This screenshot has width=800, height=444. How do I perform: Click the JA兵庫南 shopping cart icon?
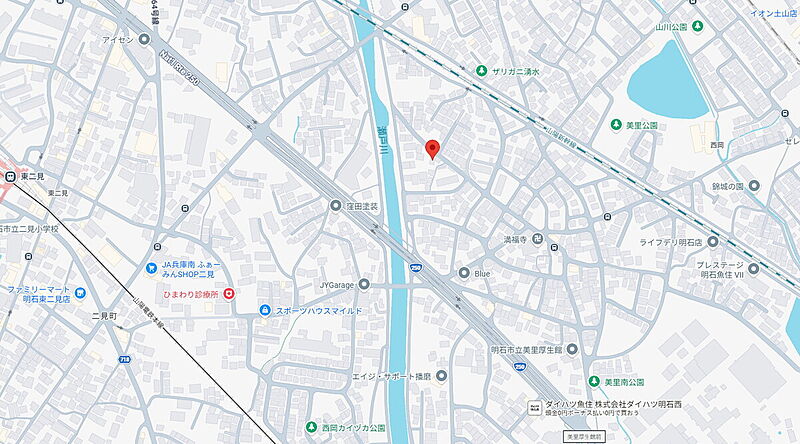point(151,267)
